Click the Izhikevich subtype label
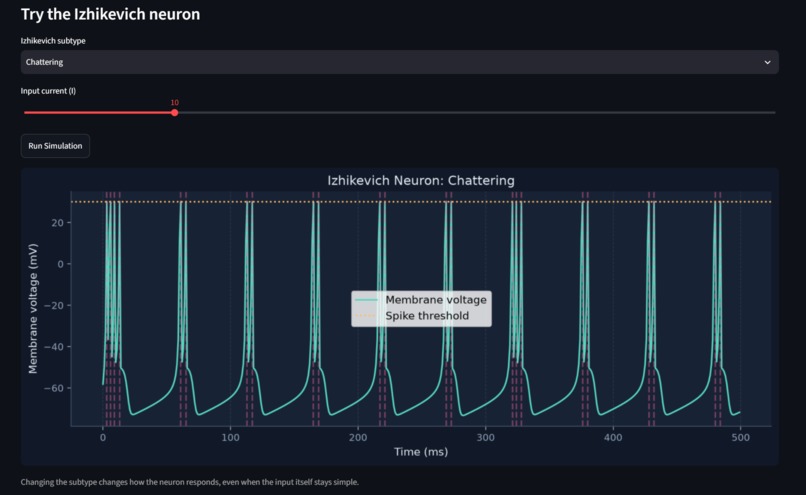 point(53,41)
